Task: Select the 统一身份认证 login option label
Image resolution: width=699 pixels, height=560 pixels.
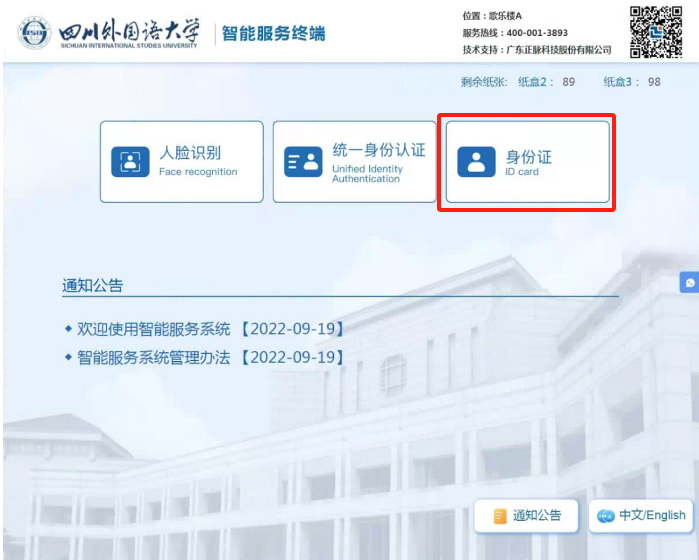Action: (x=379, y=150)
